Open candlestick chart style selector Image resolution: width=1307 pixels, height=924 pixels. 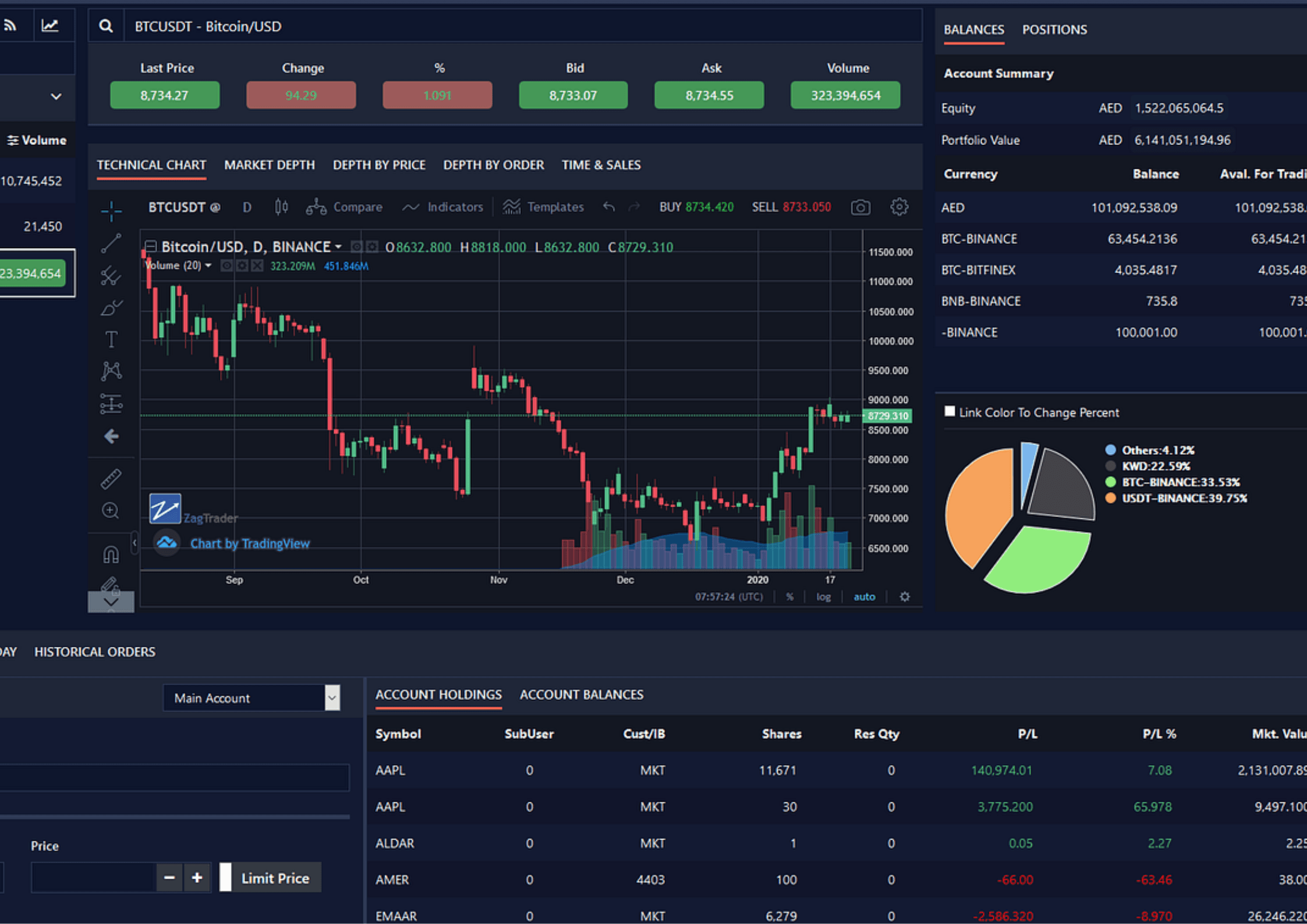click(281, 207)
